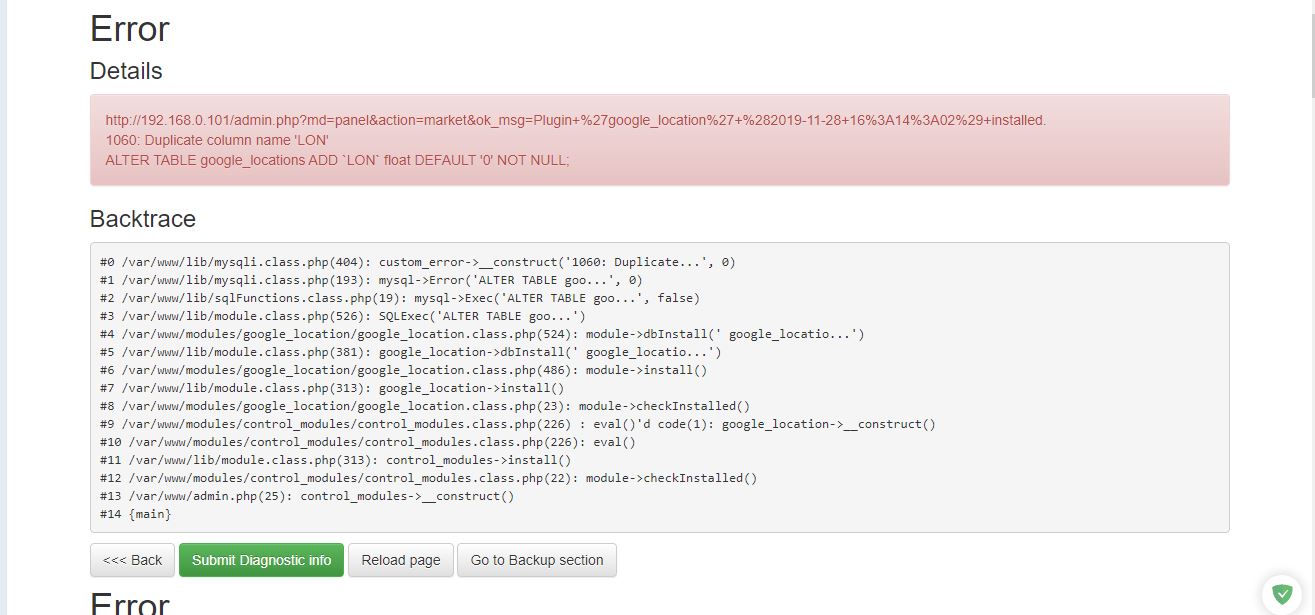Screen dimensions: 1315x615
Task: Click backtrace line #4 google_location.class.php(524)
Action: point(481,334)
